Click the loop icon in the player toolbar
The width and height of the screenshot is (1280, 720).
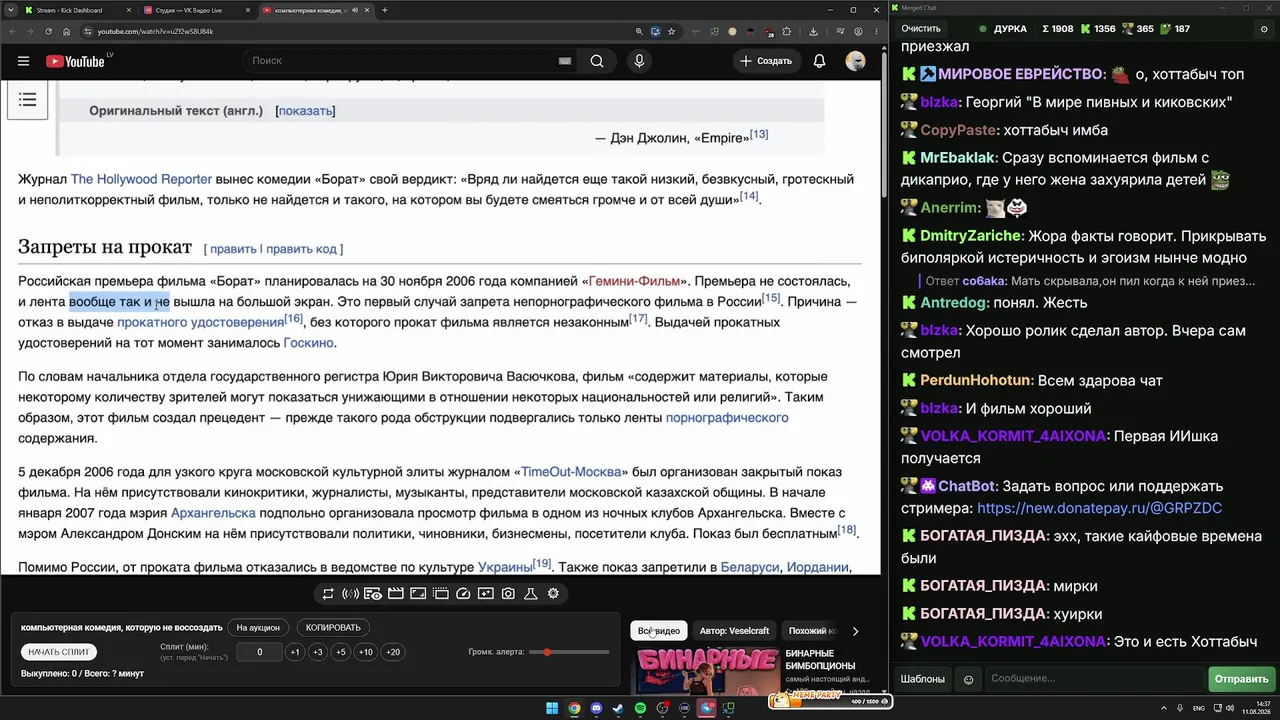pyautogui.click(x=327, y=594)
